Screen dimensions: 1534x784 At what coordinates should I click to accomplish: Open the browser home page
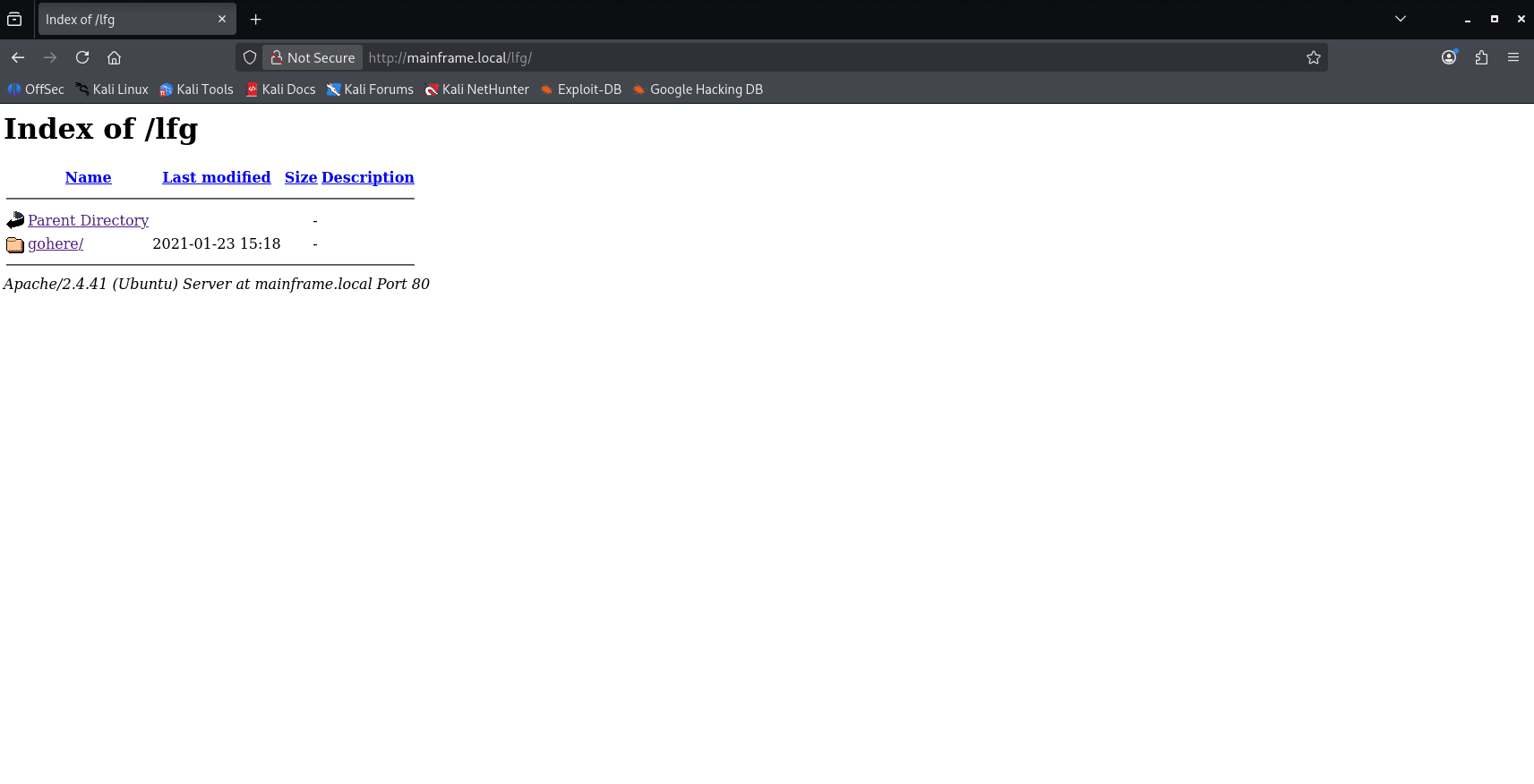pyautogui.click(x=114, y=57)
